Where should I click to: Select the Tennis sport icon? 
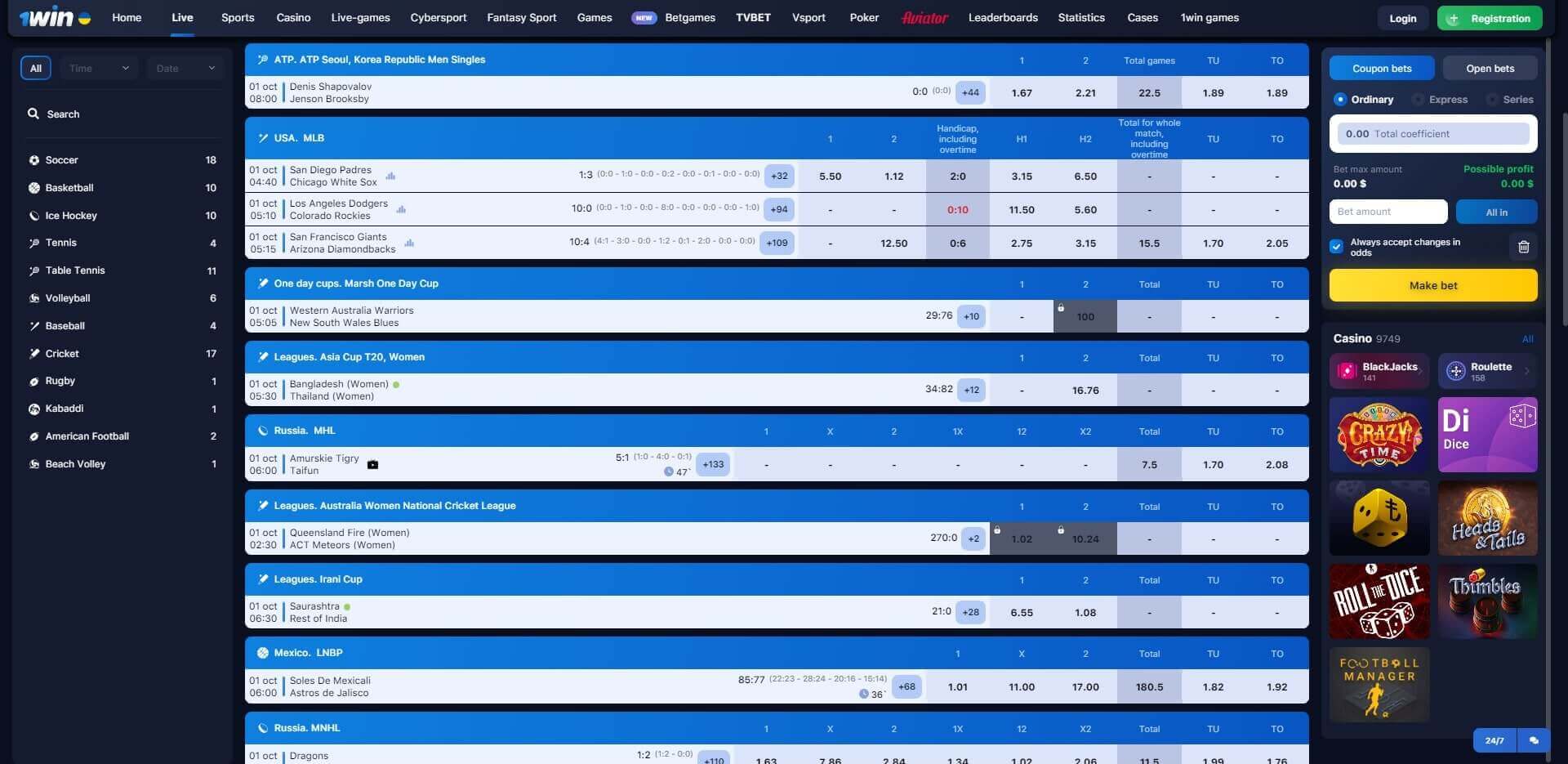click(33, 243)
